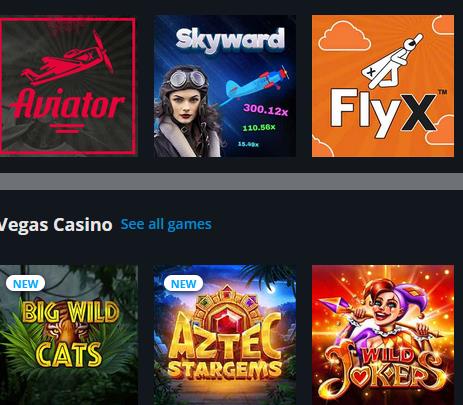Select the 300.12x multiplier in Skyward
This screenshot has height=405, width=463.
(x=265, y=109)
